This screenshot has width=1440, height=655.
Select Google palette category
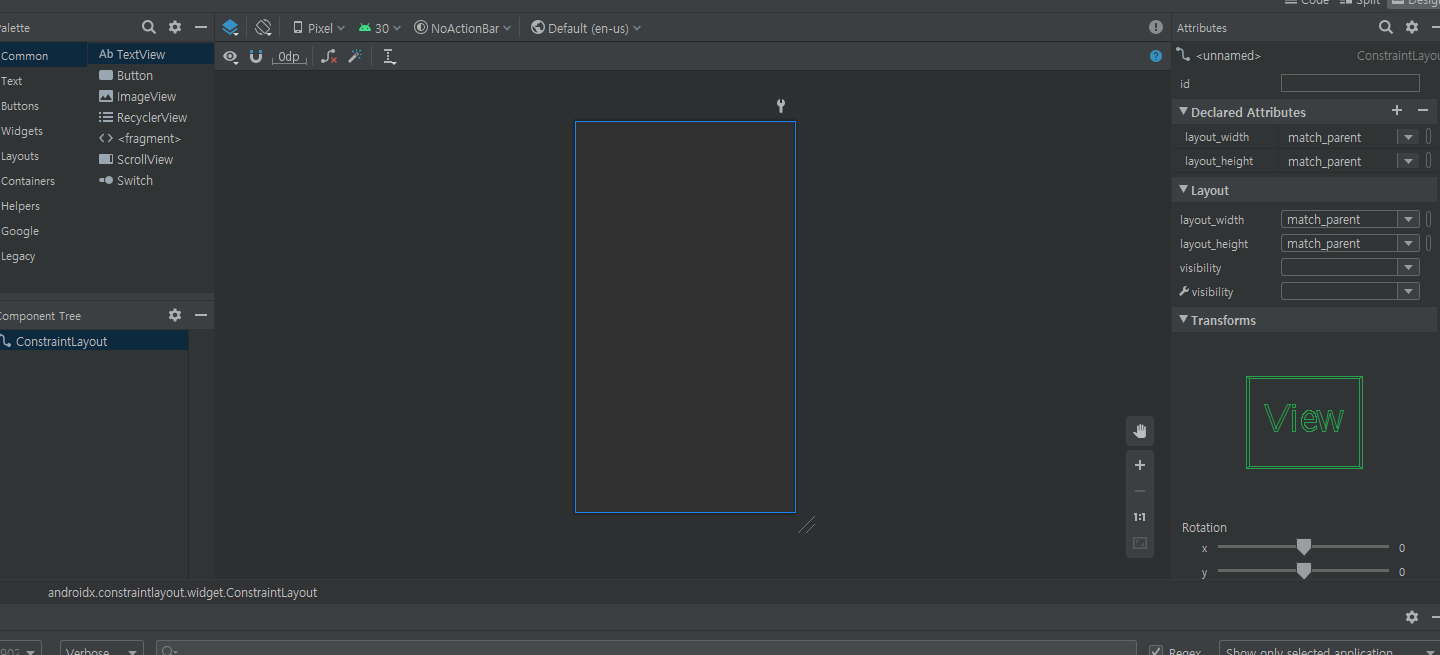point(43,231)
